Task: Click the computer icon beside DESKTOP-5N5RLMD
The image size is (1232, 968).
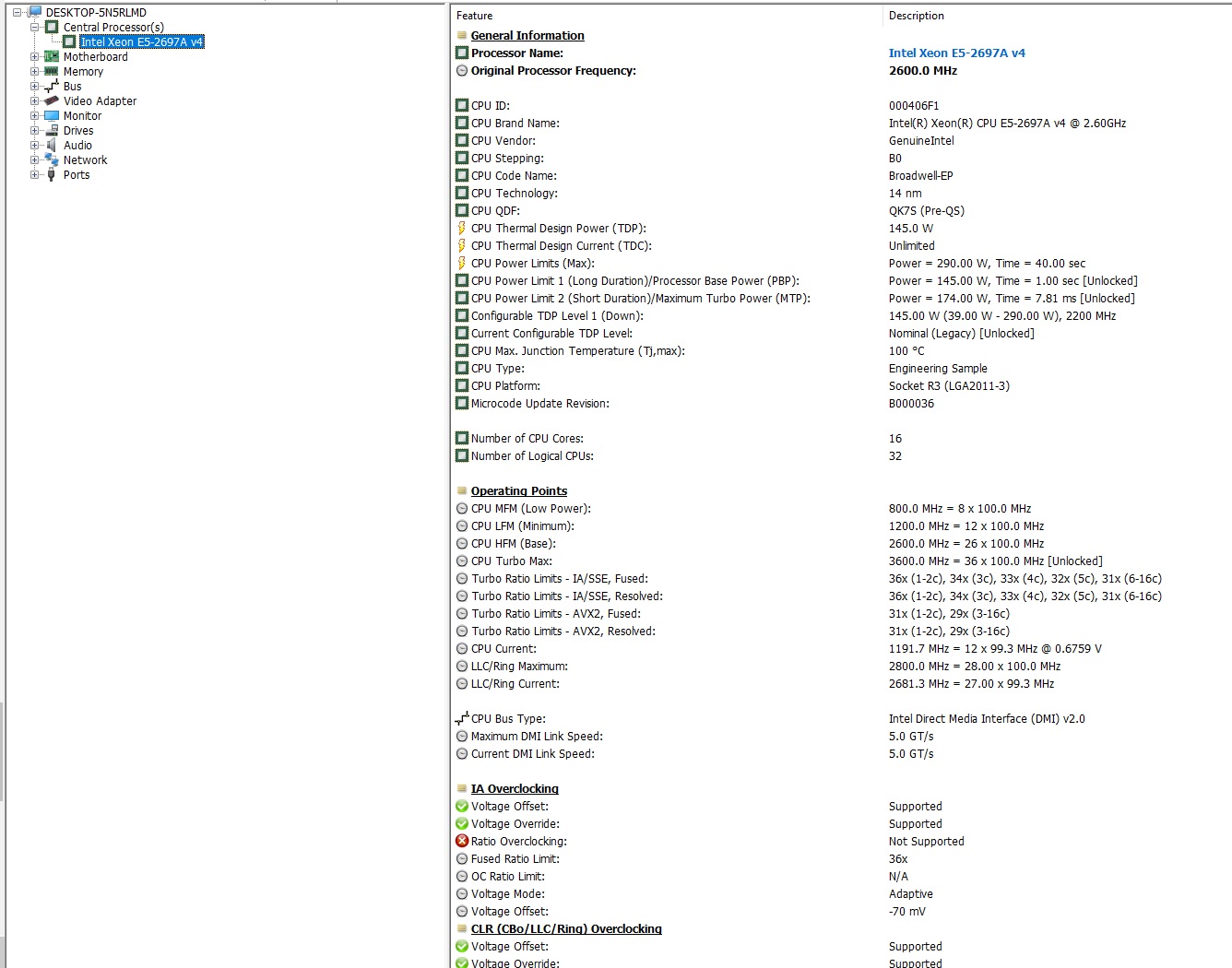Action: click(x=34, y=12)
